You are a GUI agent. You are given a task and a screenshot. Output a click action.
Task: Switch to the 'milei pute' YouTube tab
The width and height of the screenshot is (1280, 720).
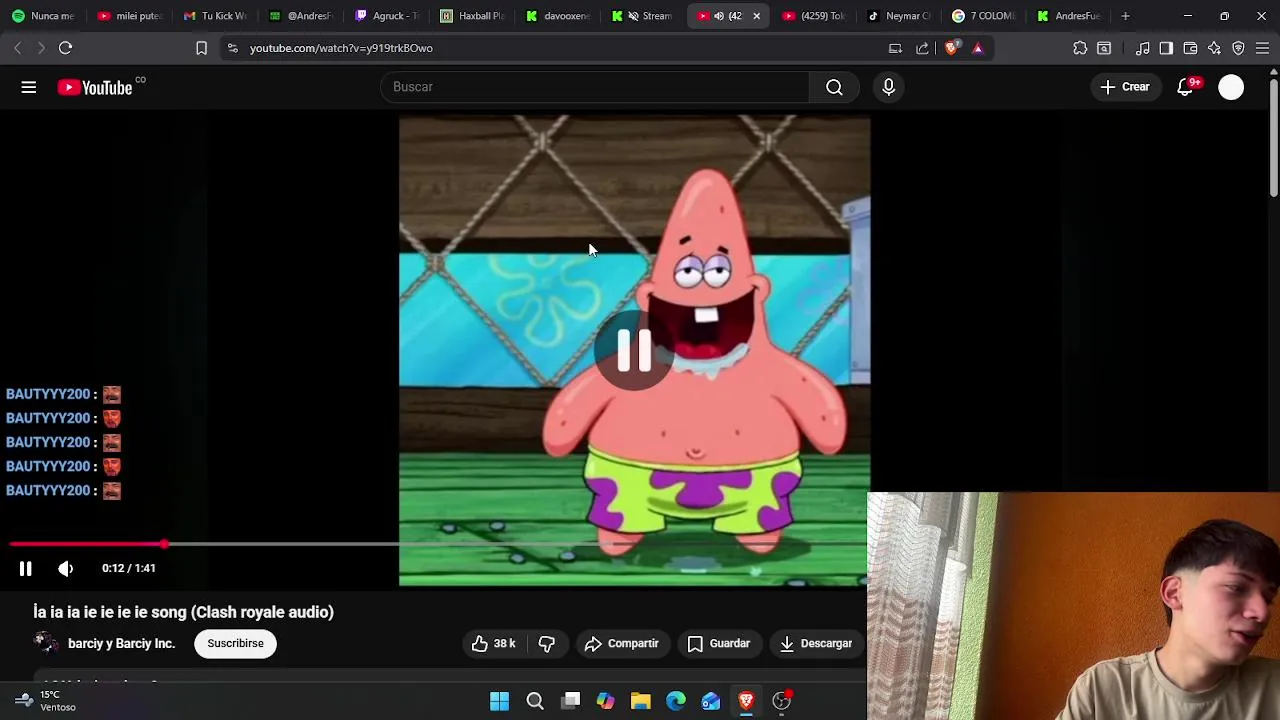click(129, 16)
